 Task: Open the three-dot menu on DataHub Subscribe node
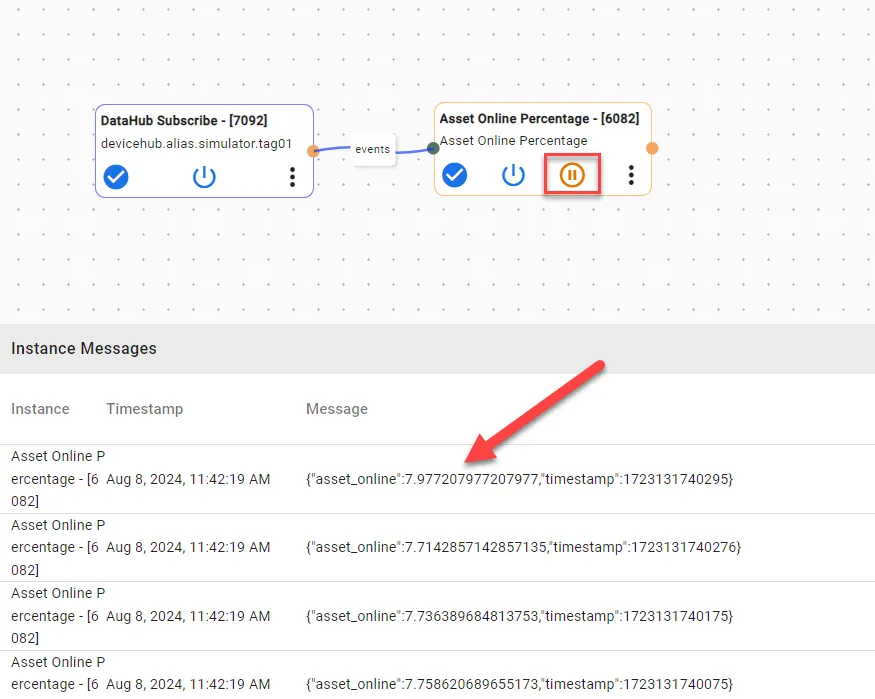click(292, 177)
